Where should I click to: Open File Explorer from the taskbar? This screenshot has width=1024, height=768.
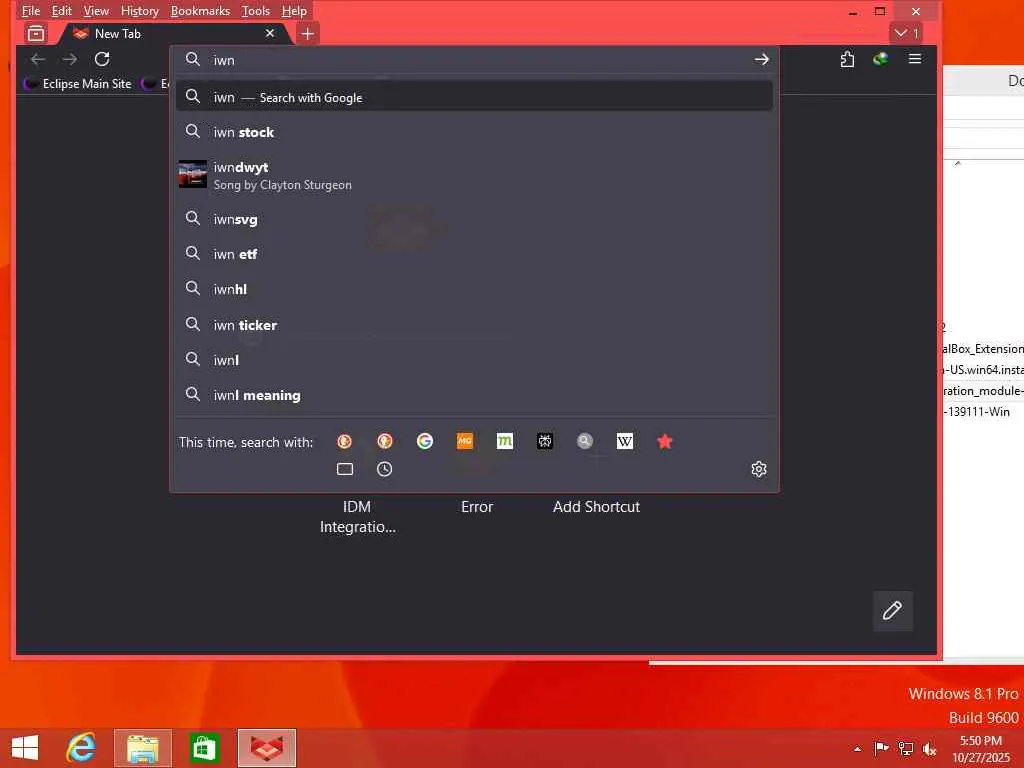pos(142,748)
